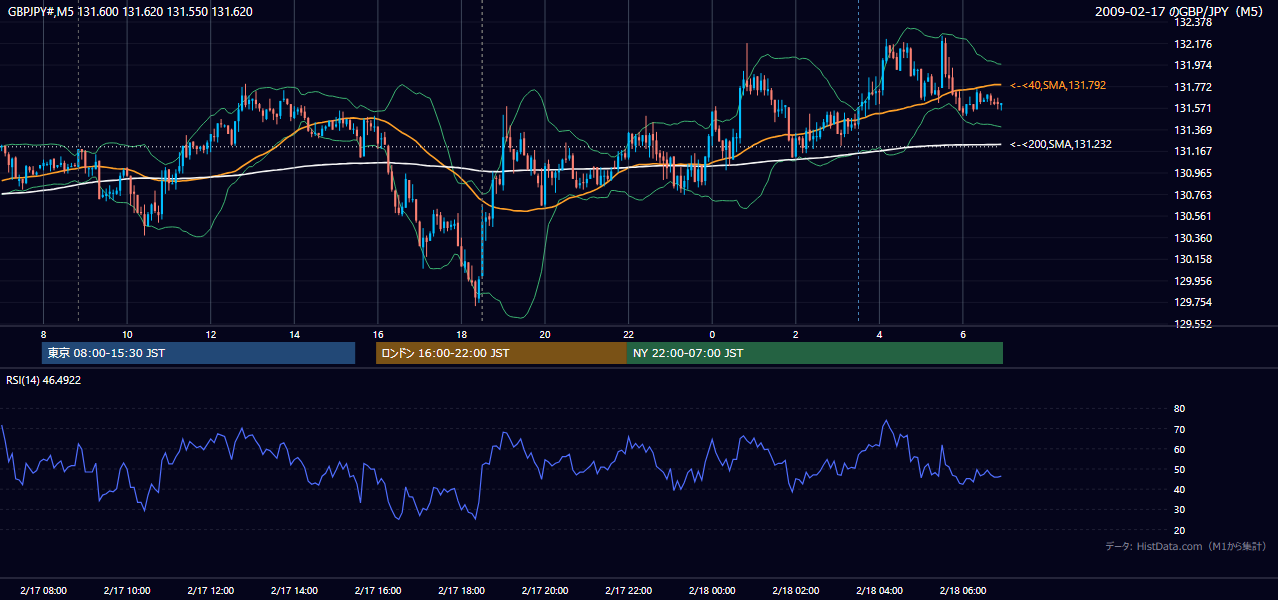Click the NY 22:00-07:00 JST session bar

815,353
